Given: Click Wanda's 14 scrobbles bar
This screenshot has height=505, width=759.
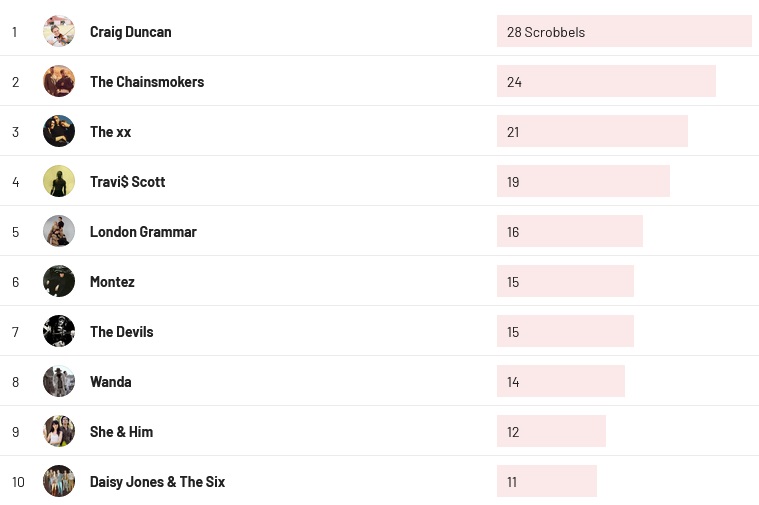Looking at the screenshot, I should pyautogui.click(x=560, y=381).
